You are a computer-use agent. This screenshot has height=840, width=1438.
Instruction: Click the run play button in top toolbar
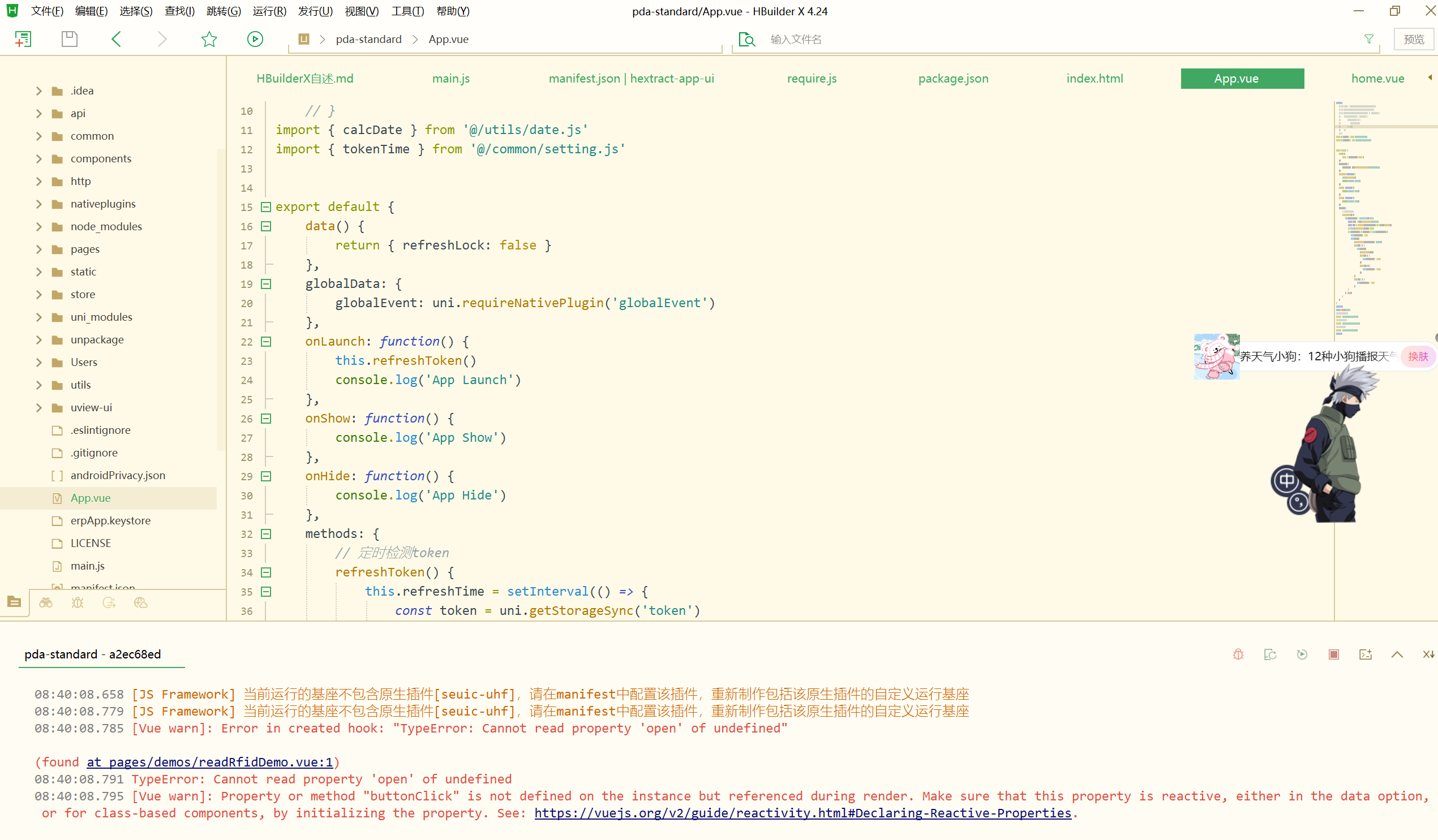coord(255,39)
